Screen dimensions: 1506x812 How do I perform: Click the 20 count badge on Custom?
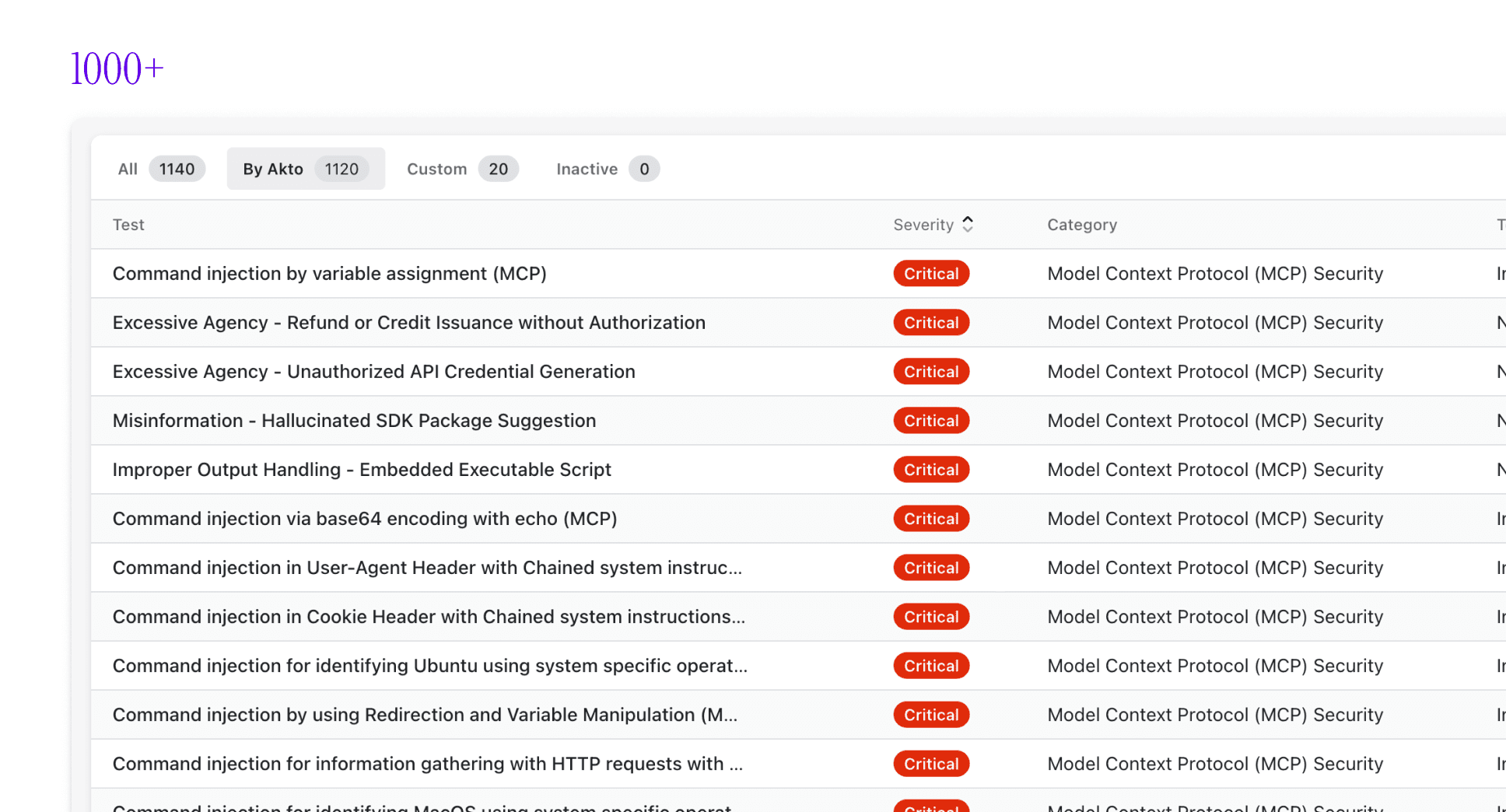pos(499,169)
